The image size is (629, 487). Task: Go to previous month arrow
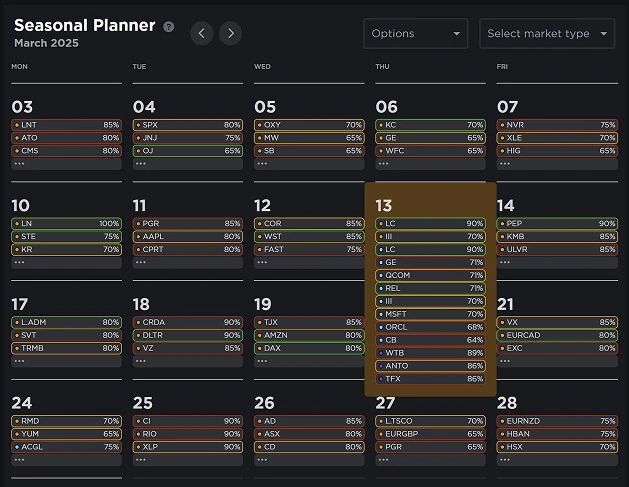point(202,33)
